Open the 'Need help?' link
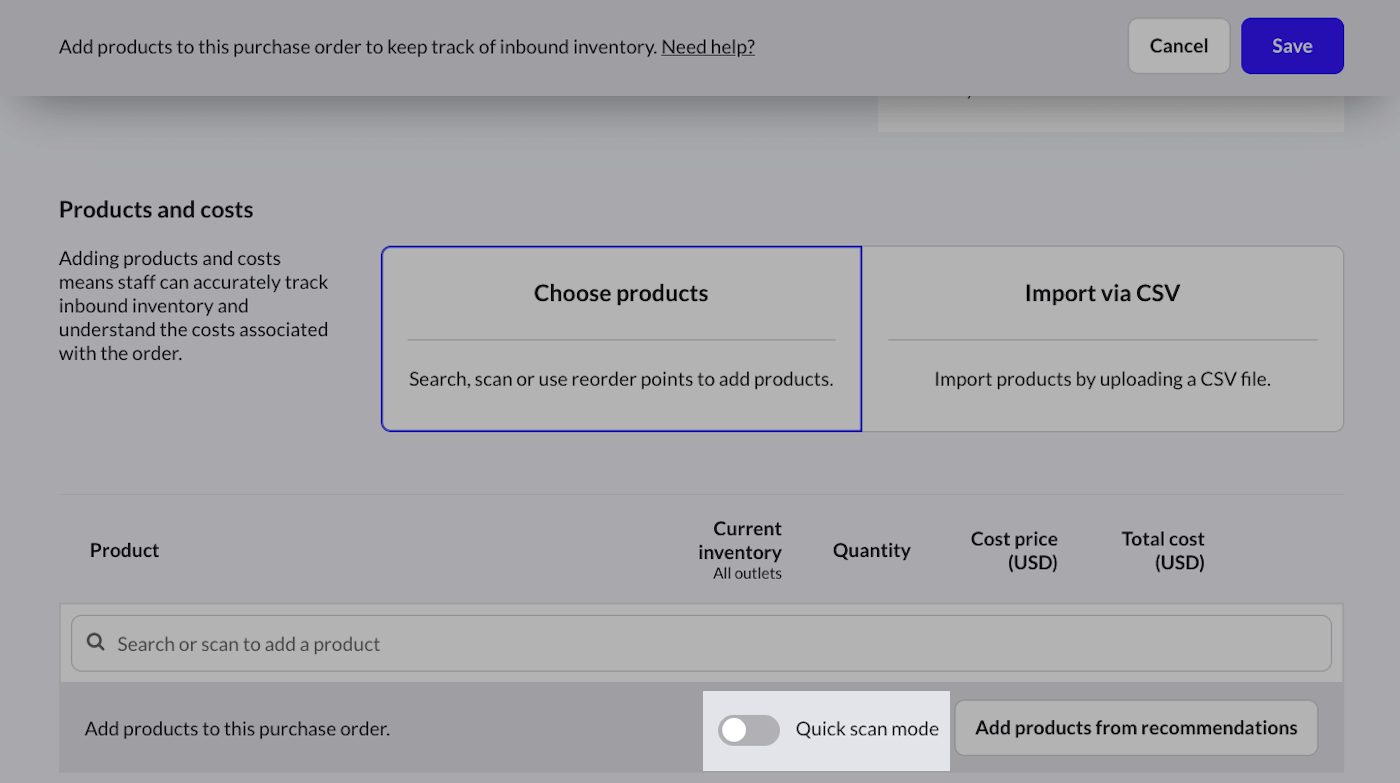Image resolution: width=1400 pixels, height=783 pixels. [x=707, y=46]
